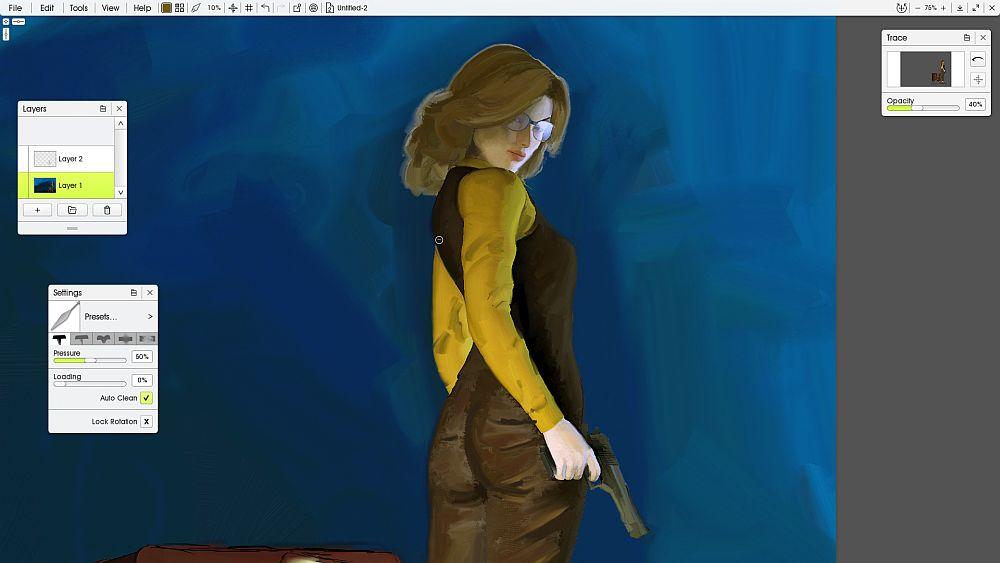1000x563 pixels.
Task: Open the Tools menu
Action: click(x=78, y=8)
